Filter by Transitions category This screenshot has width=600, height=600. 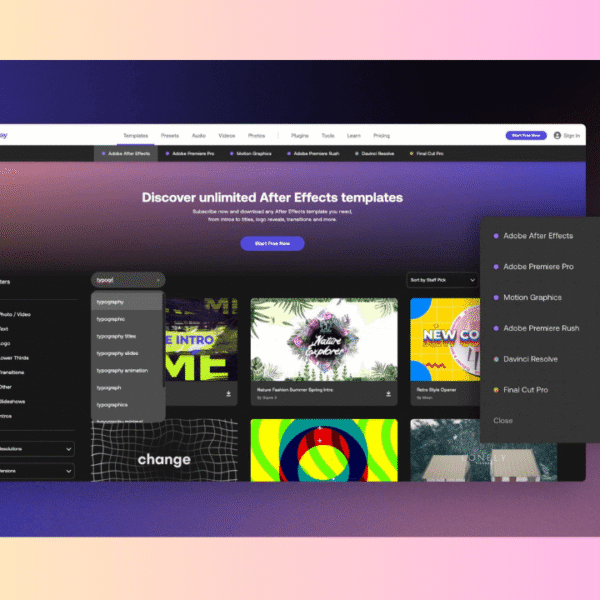(x=12, y=373)
